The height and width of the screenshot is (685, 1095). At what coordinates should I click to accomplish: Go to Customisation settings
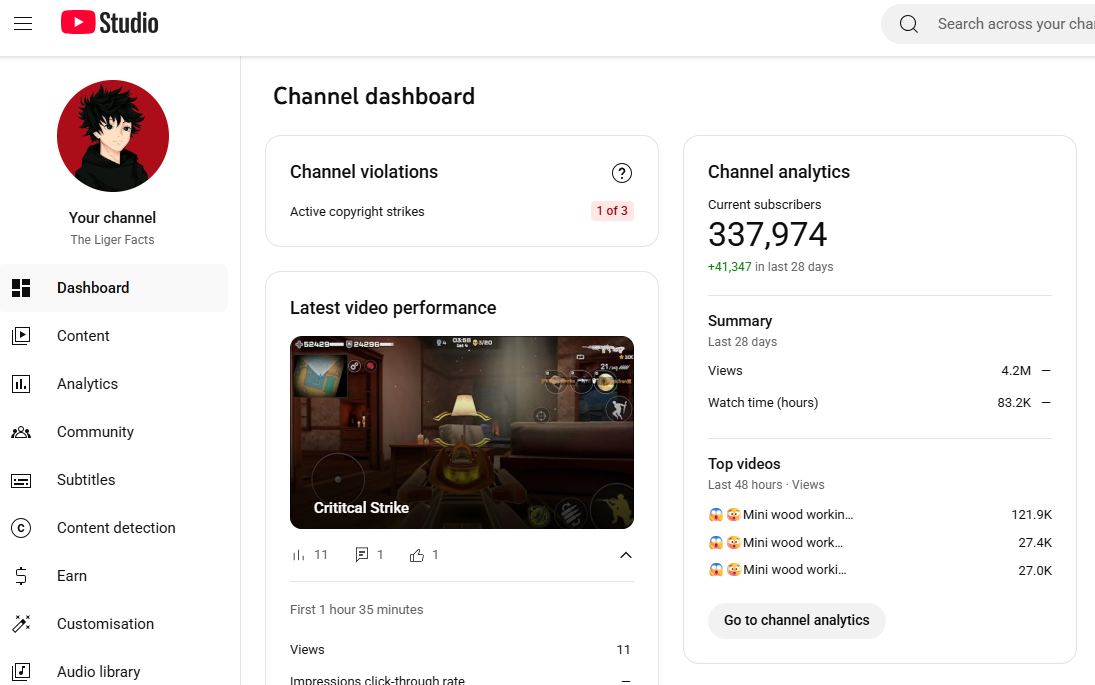click(x=114, y=624)
